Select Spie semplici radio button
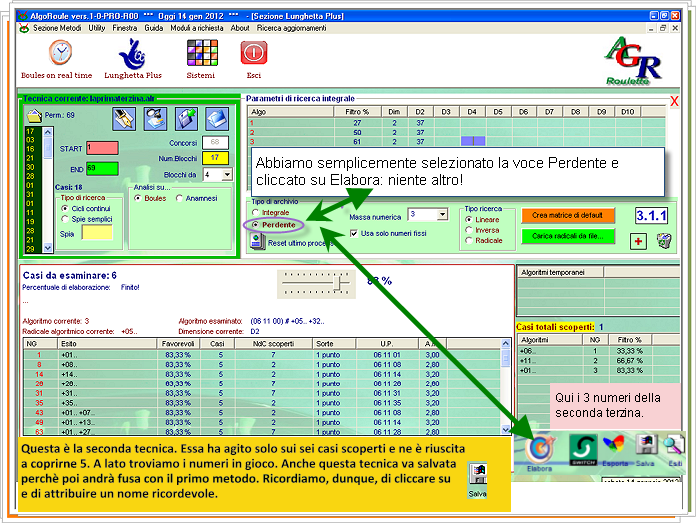Image resolution: width=696 pixels, height=523 pixels. coord(65,219)
